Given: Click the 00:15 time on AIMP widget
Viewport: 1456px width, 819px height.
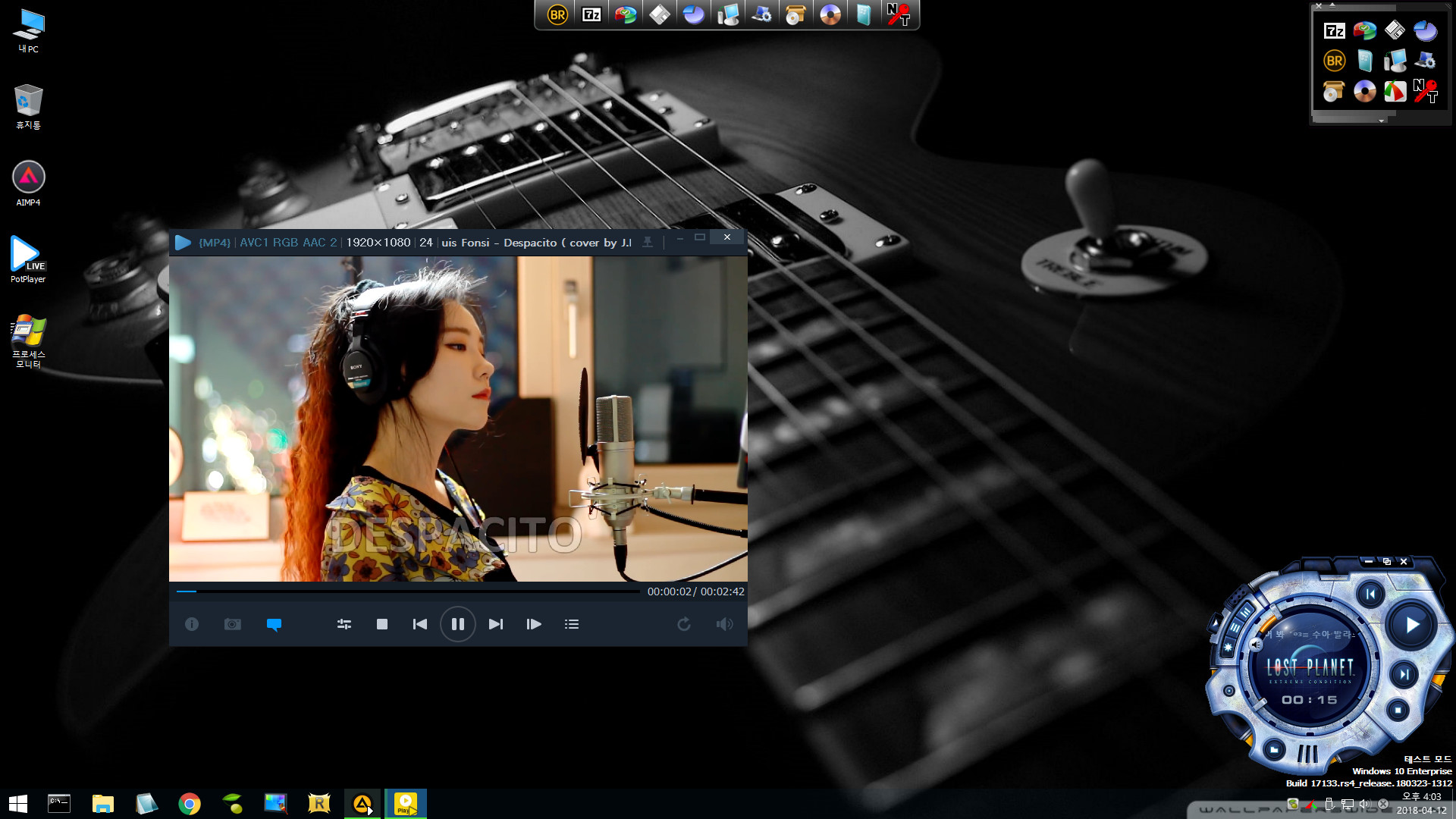Looking at the screenshot, I should [1310, 700].
